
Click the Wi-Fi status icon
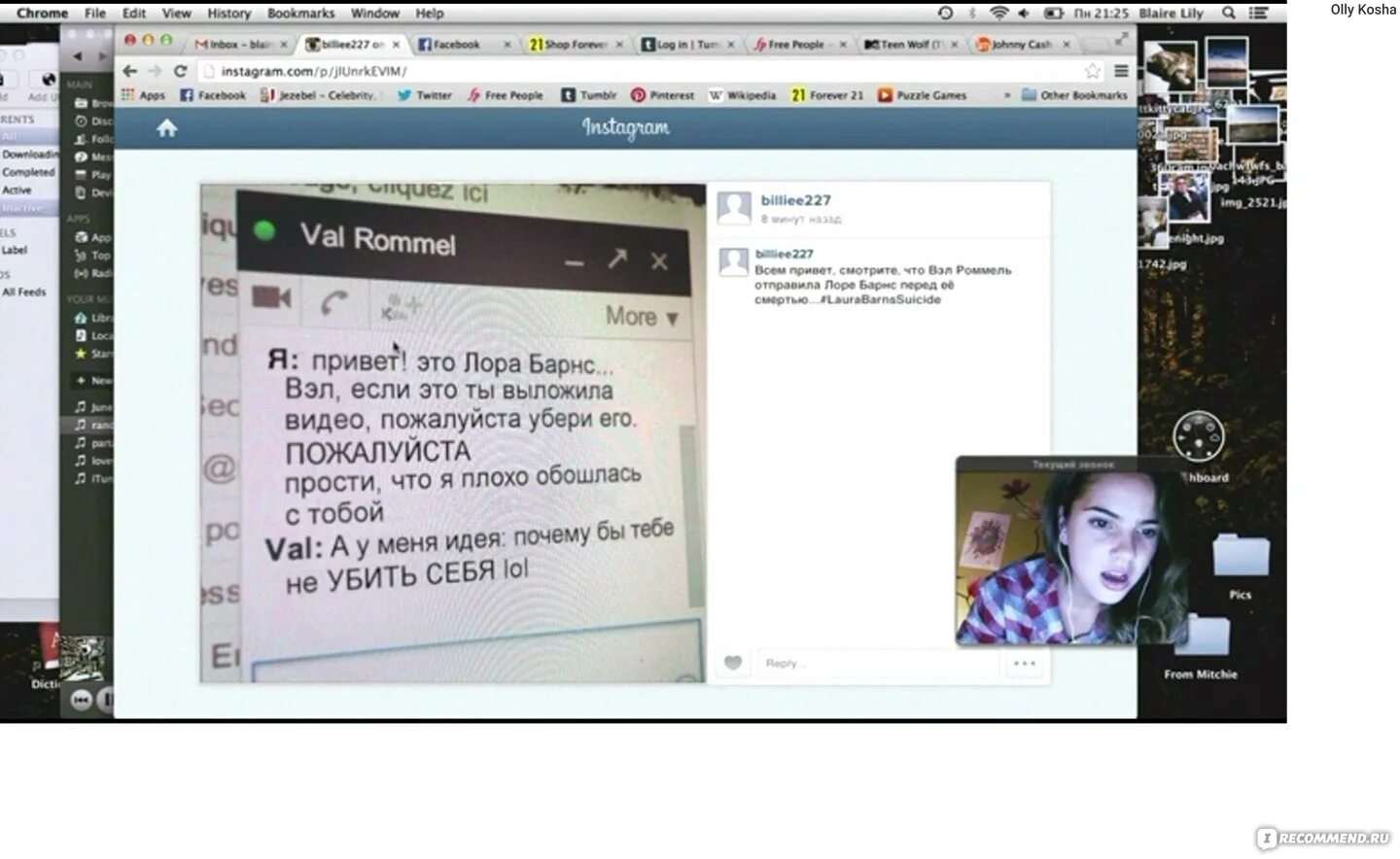(x=998, y=13)
